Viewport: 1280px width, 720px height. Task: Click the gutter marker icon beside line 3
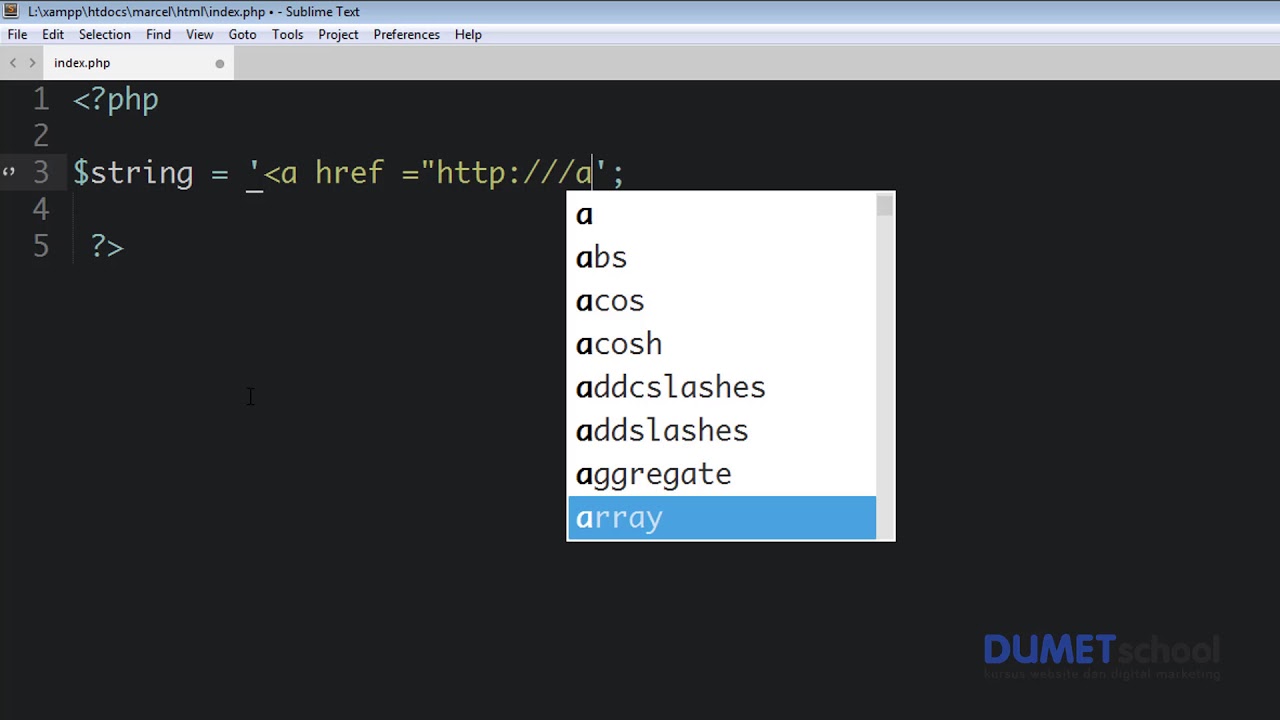click(x=9, y=172)
